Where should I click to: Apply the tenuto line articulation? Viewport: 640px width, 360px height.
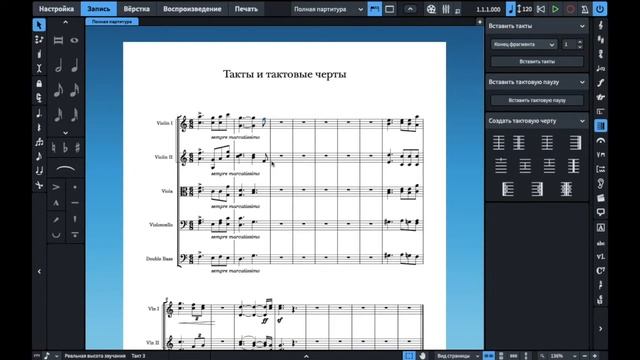pos(75,203)
